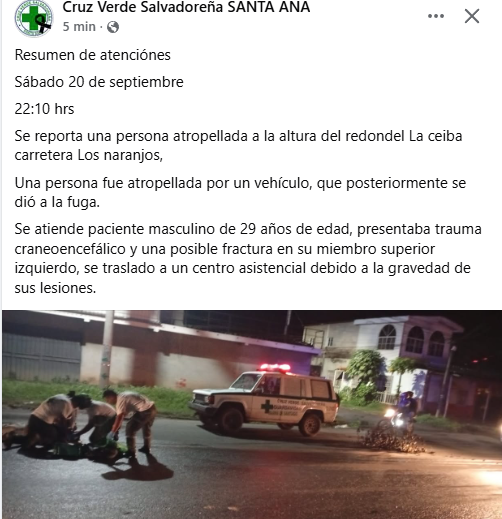Open the three-dot post options menu
The height and width of the screenshot is (519, 502).
pyautogui.click(x=436, y=16)
